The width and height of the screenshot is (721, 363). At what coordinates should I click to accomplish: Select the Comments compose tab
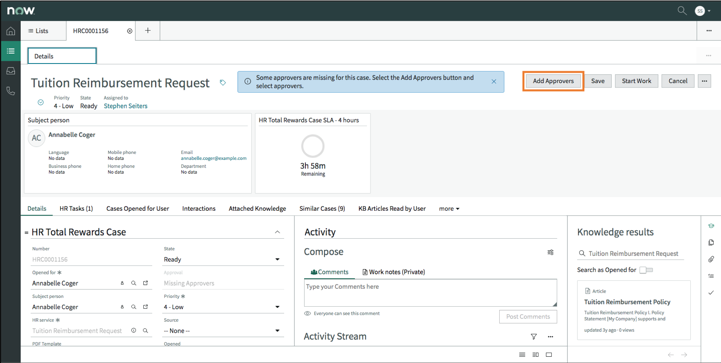329,272
